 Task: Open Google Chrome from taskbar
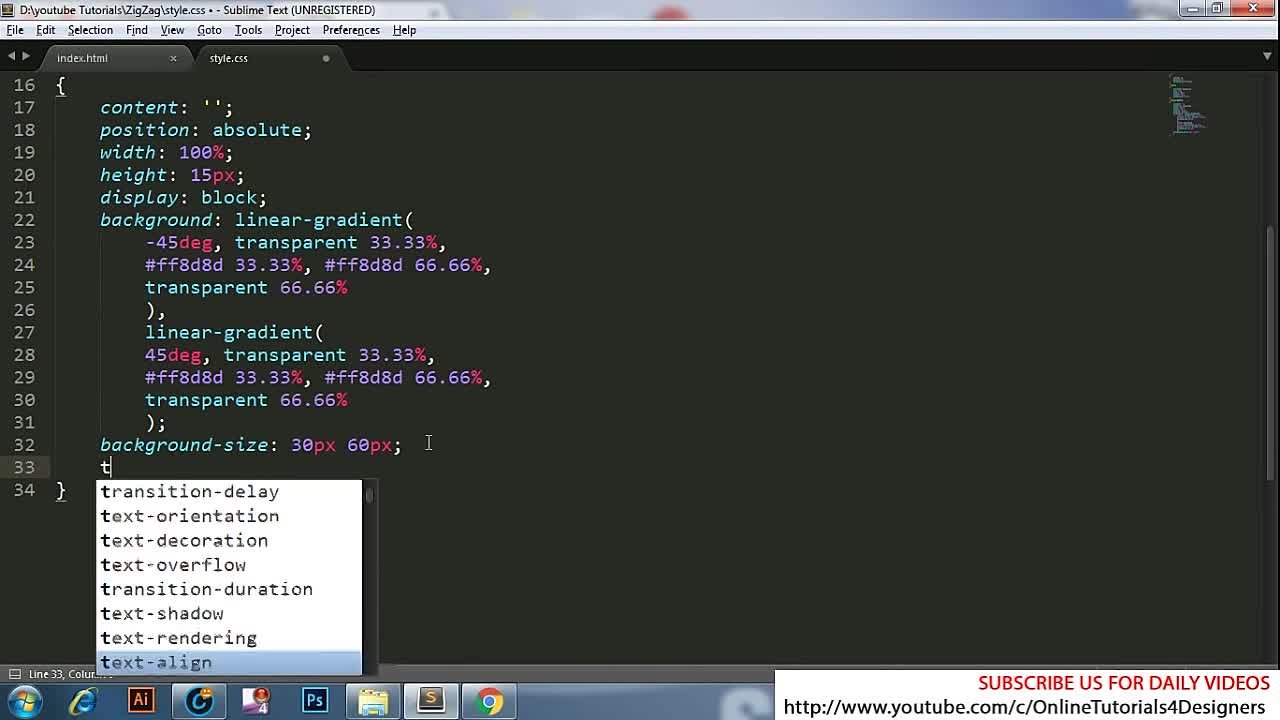point(490,701)
